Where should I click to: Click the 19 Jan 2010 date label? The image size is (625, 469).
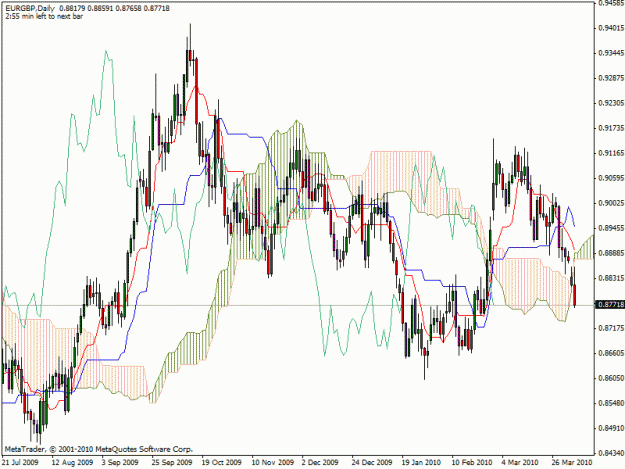click(421, 463)
